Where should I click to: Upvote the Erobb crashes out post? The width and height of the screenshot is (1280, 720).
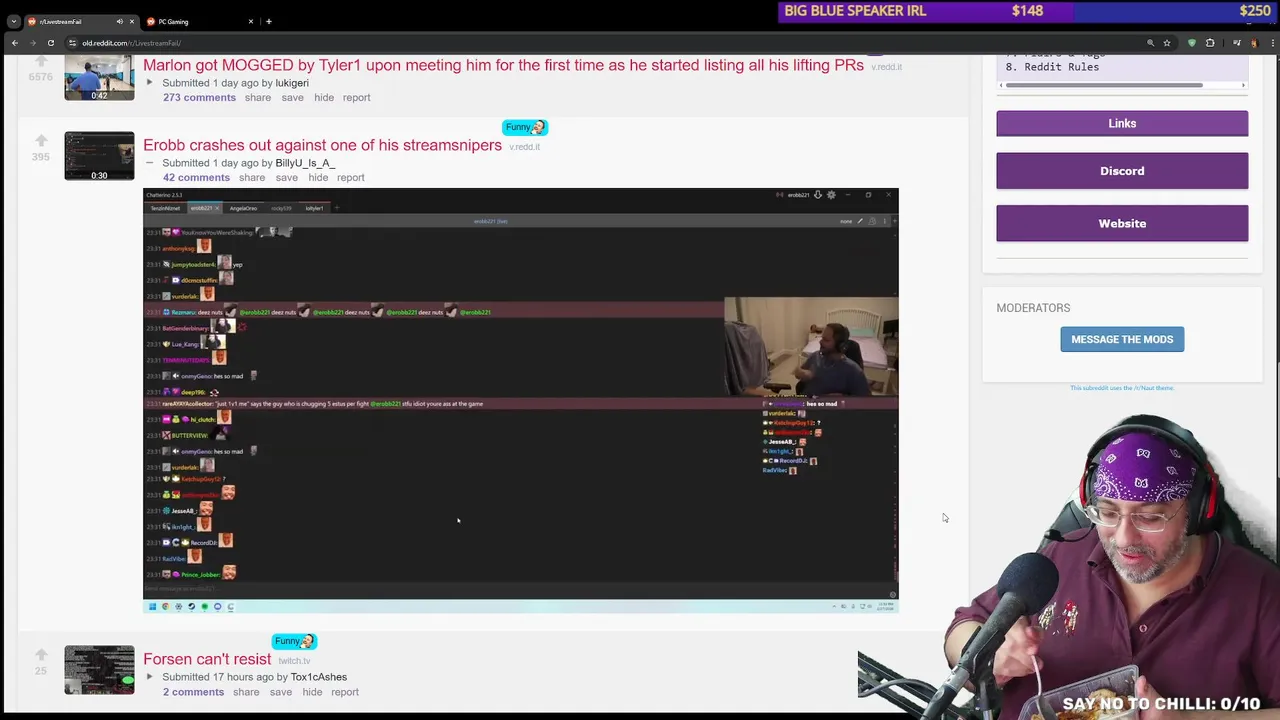(41, 141)
